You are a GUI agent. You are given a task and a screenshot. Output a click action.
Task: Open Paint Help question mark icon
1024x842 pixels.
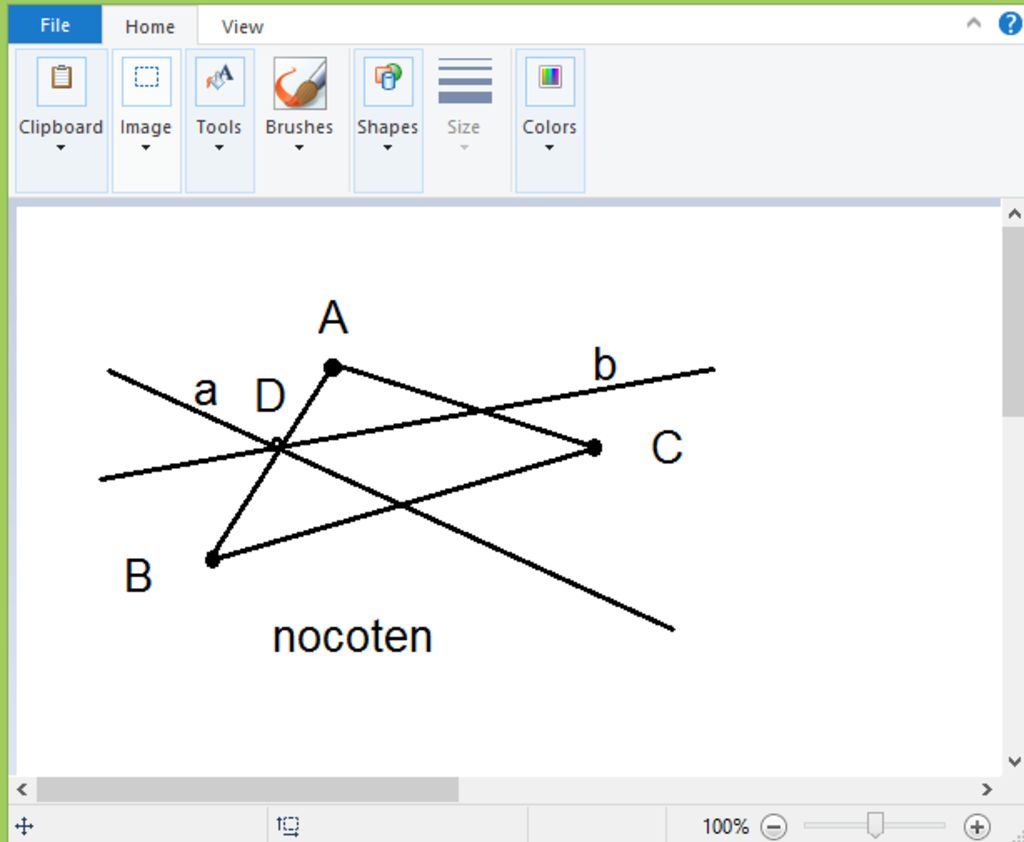tap(1010, 24)
